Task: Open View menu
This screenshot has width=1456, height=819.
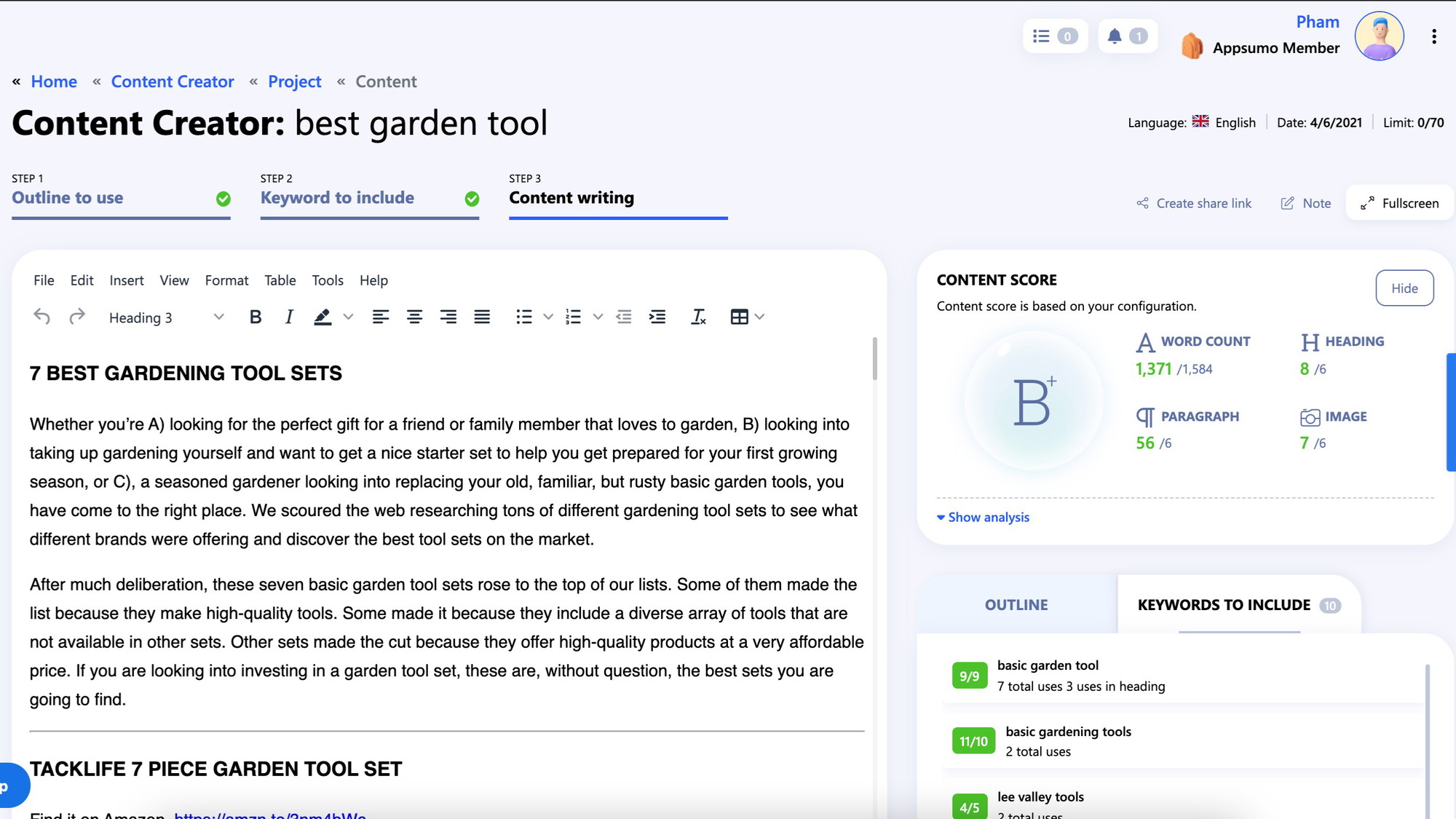Action: (174, 280)
